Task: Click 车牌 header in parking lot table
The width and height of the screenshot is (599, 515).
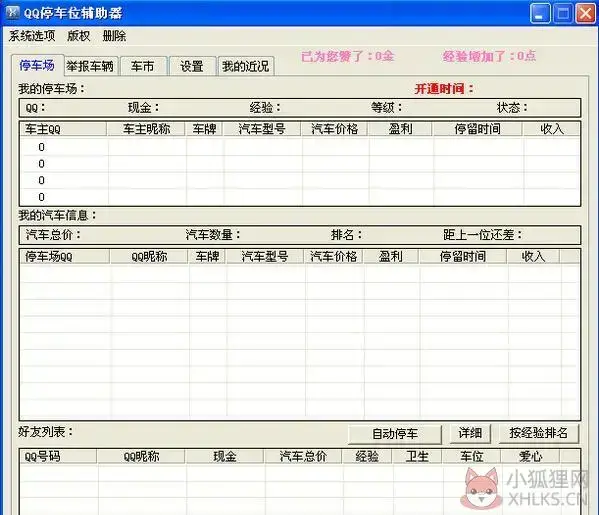Action: 204,129
